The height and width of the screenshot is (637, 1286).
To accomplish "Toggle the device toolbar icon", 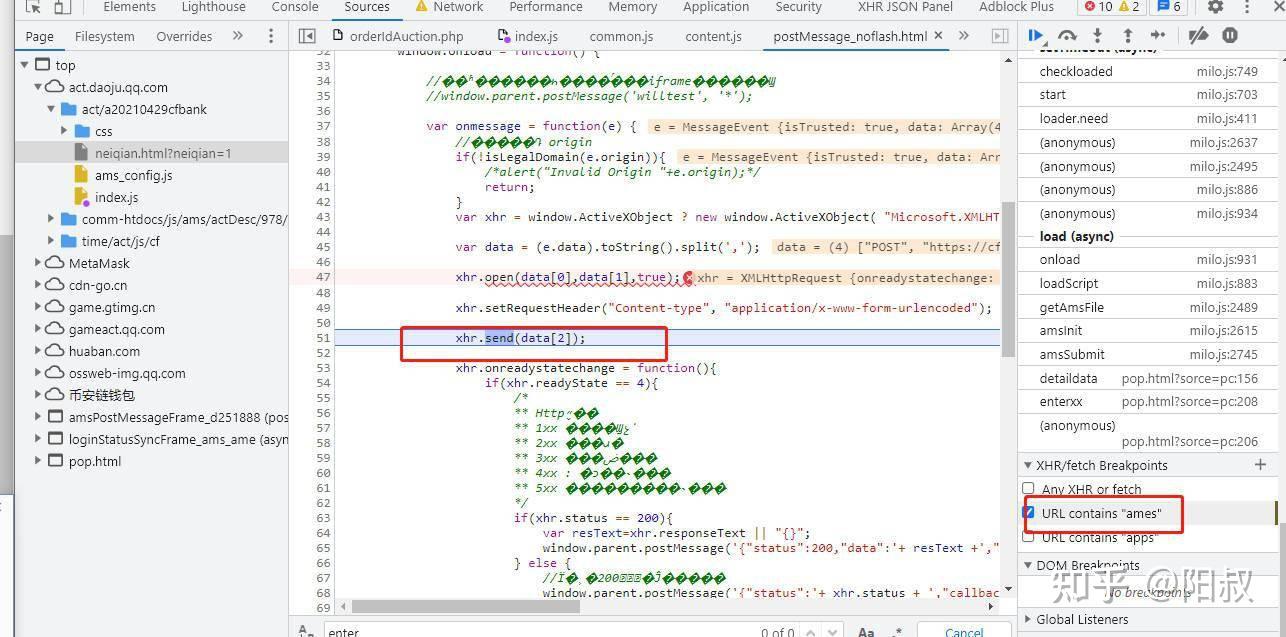I will pos(62,7).
